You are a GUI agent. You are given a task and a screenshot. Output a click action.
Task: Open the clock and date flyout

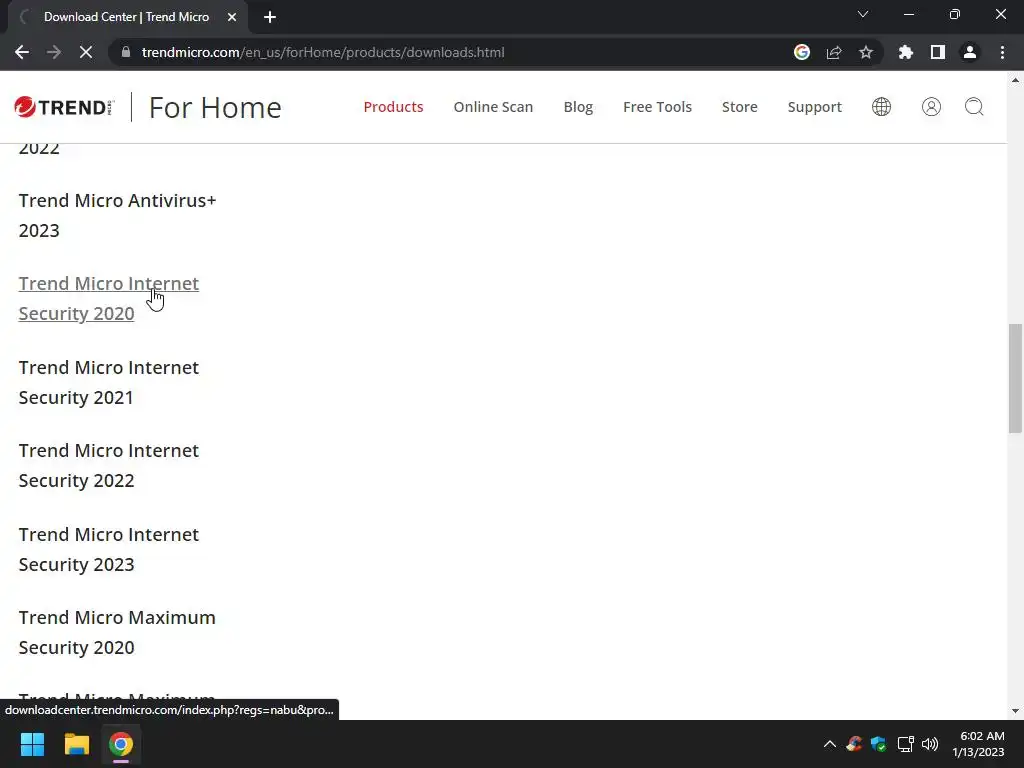pos(978,744)
